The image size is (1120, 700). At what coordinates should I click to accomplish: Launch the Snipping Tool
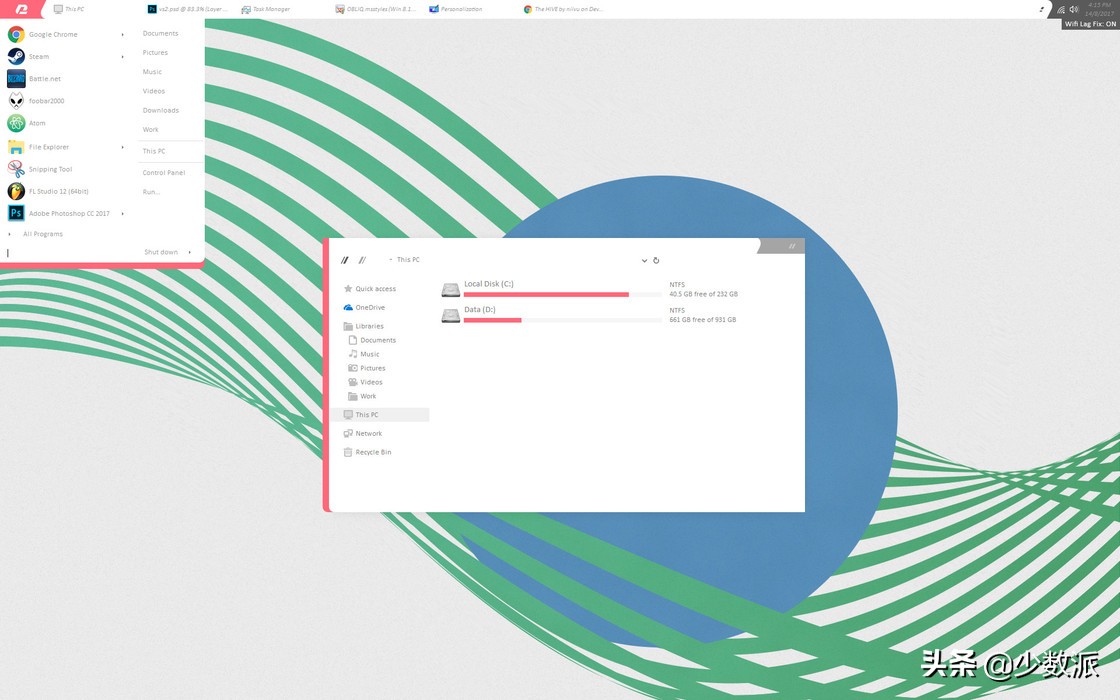(x=48, y=168)
